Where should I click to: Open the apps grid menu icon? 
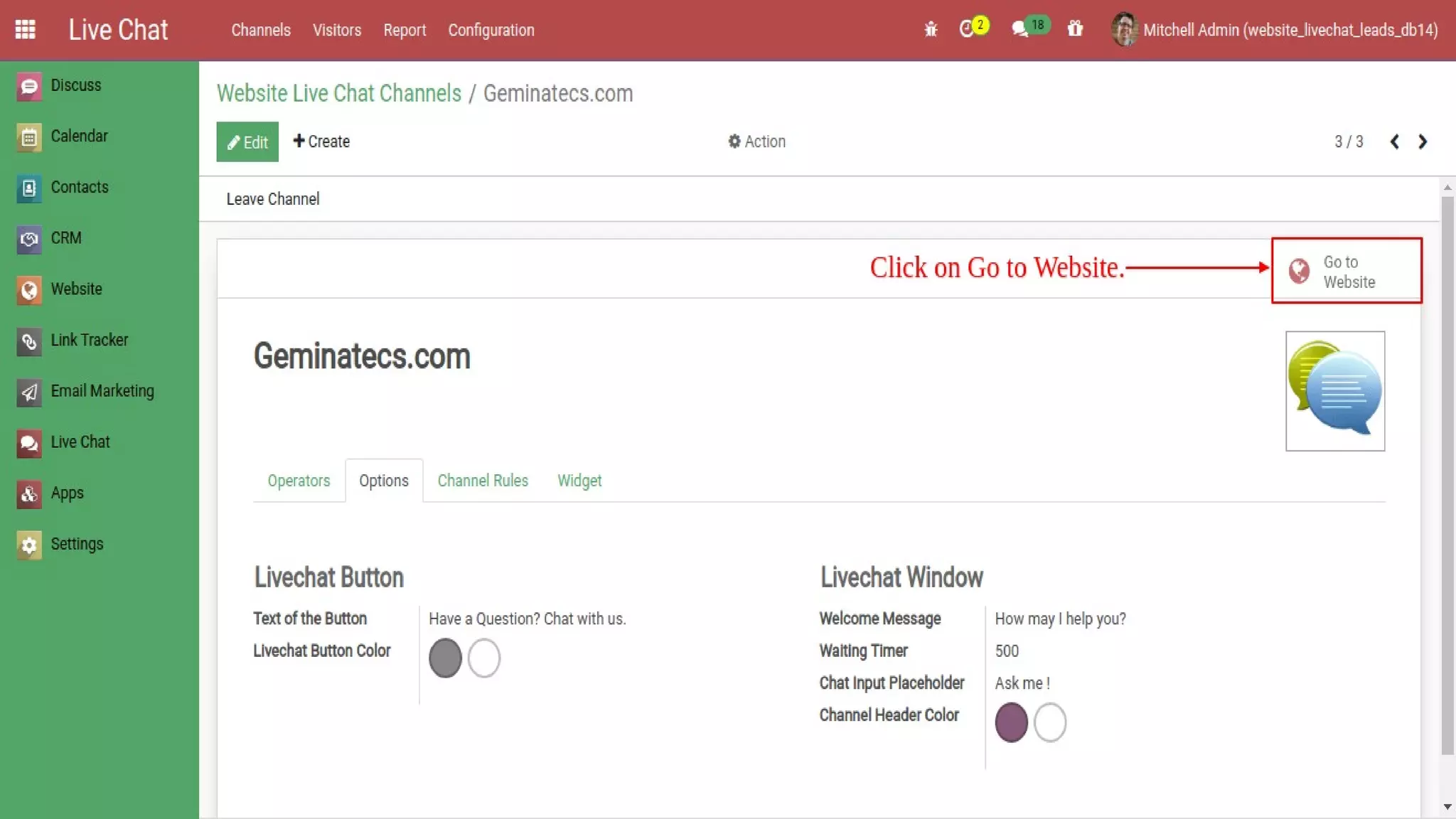tap(26, 30)
